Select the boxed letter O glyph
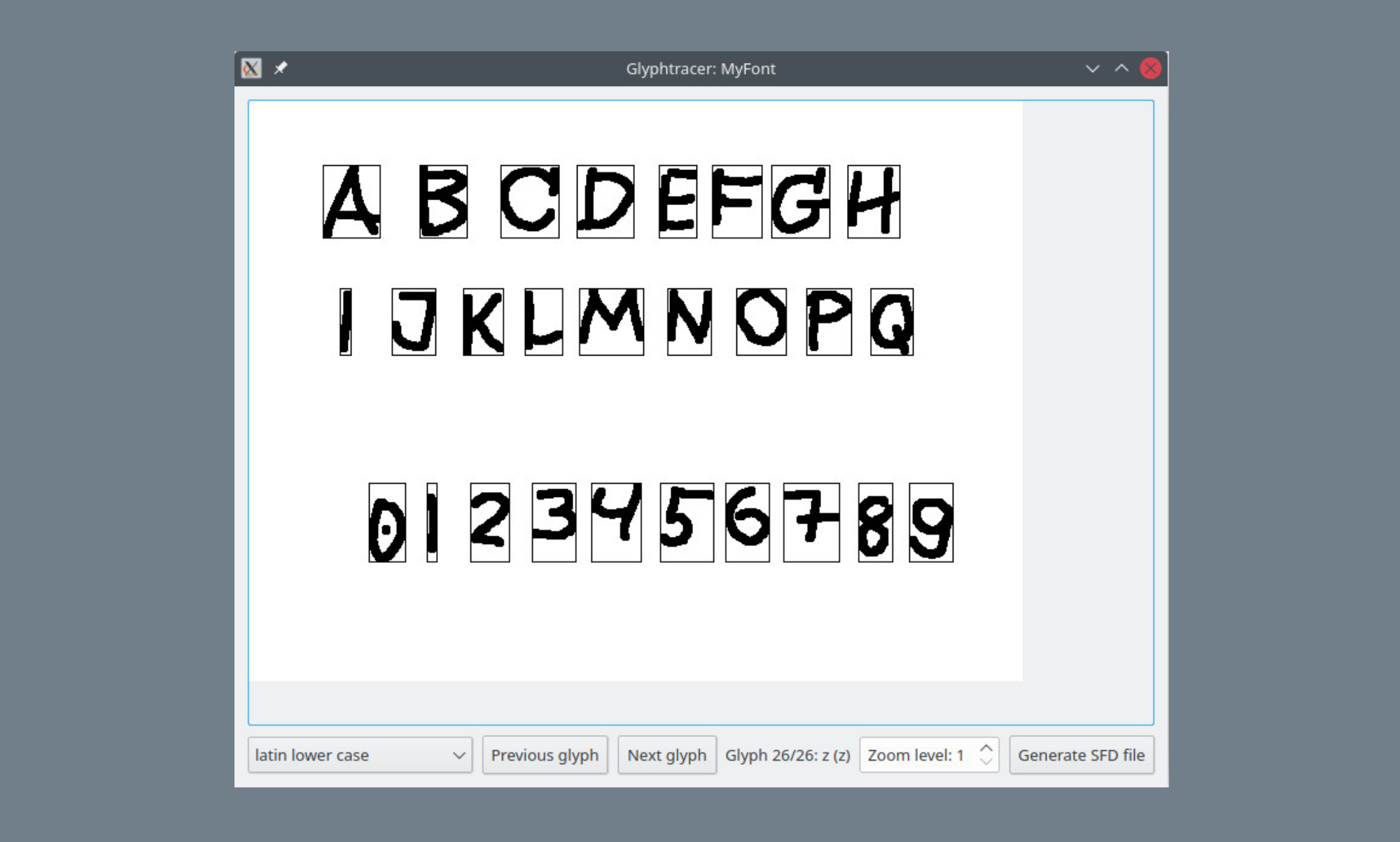Viewport: 1400px width, 842px height. tap(762, 322)
